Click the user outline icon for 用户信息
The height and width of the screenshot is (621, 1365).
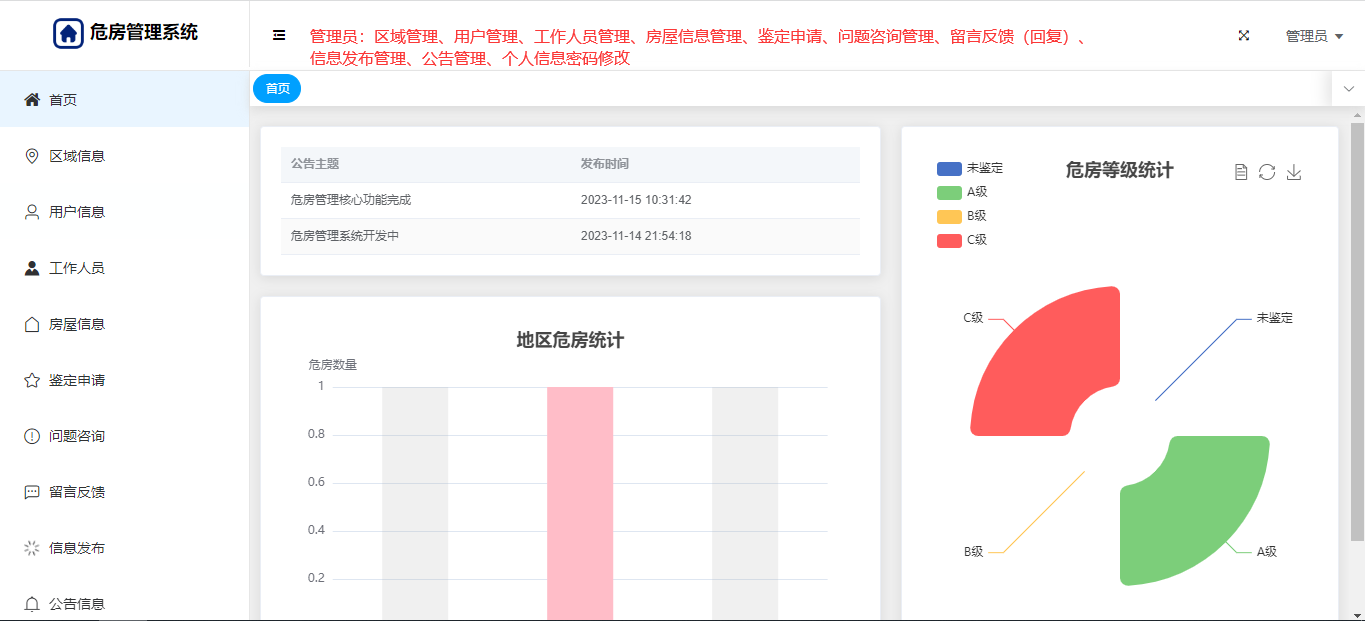click(32, 212)
